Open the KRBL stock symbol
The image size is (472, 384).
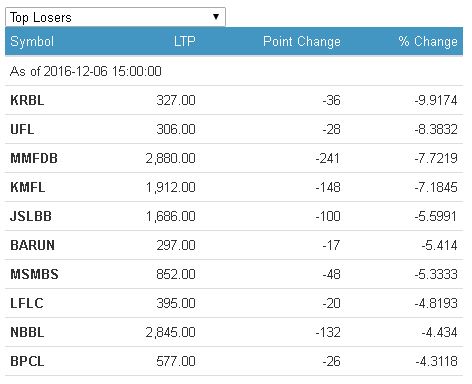pyautogui.click(x=27, y=100)
